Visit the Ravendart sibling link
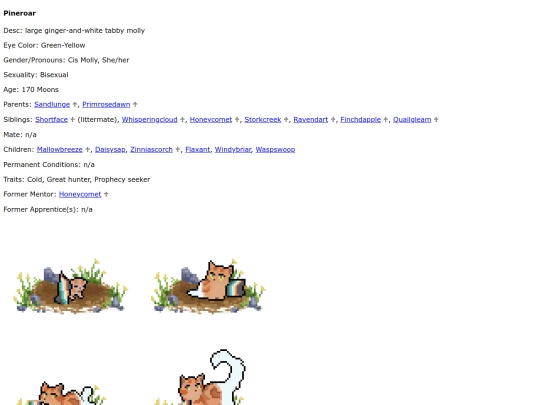 pos(311,120)
